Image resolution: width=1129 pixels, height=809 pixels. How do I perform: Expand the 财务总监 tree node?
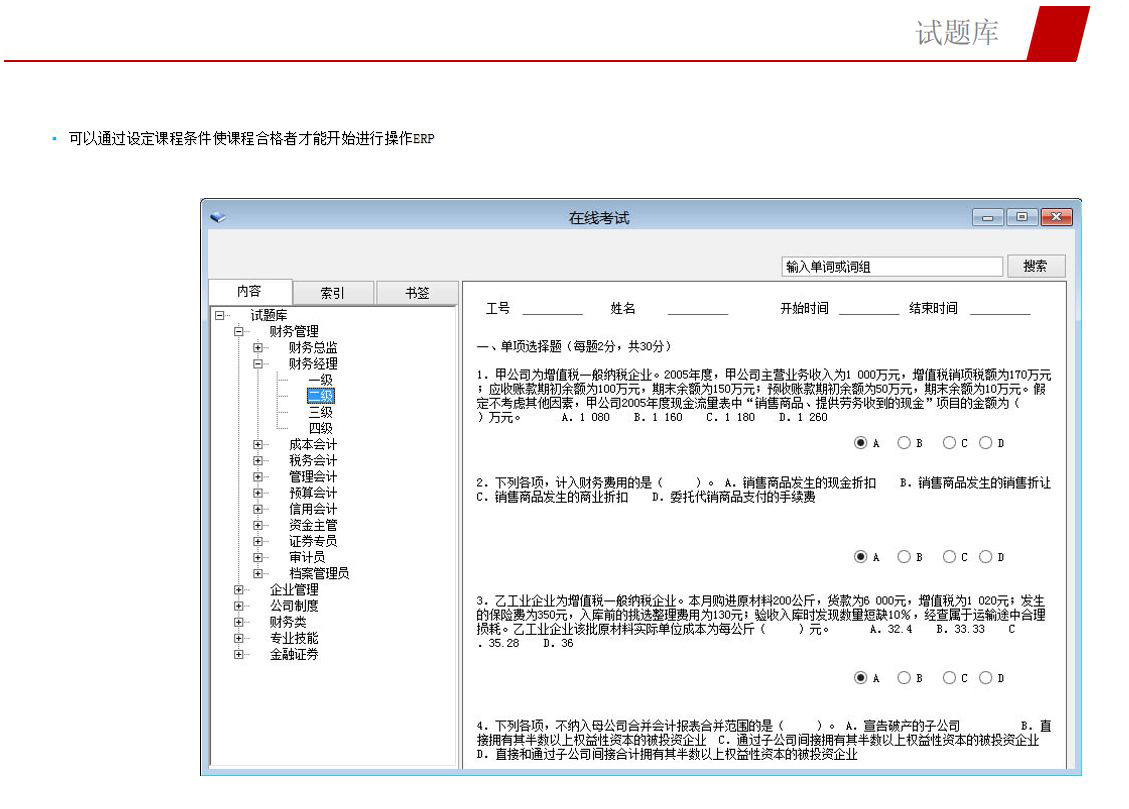[258, 348]
